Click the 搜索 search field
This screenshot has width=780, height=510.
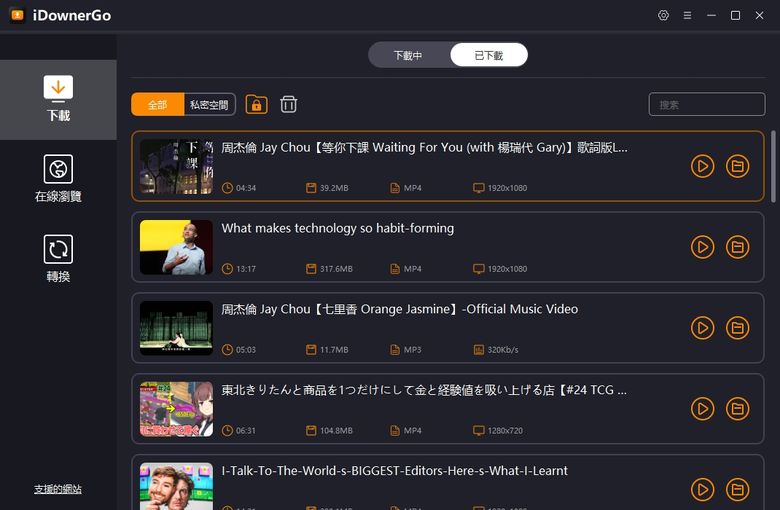[x=706, y=104]
